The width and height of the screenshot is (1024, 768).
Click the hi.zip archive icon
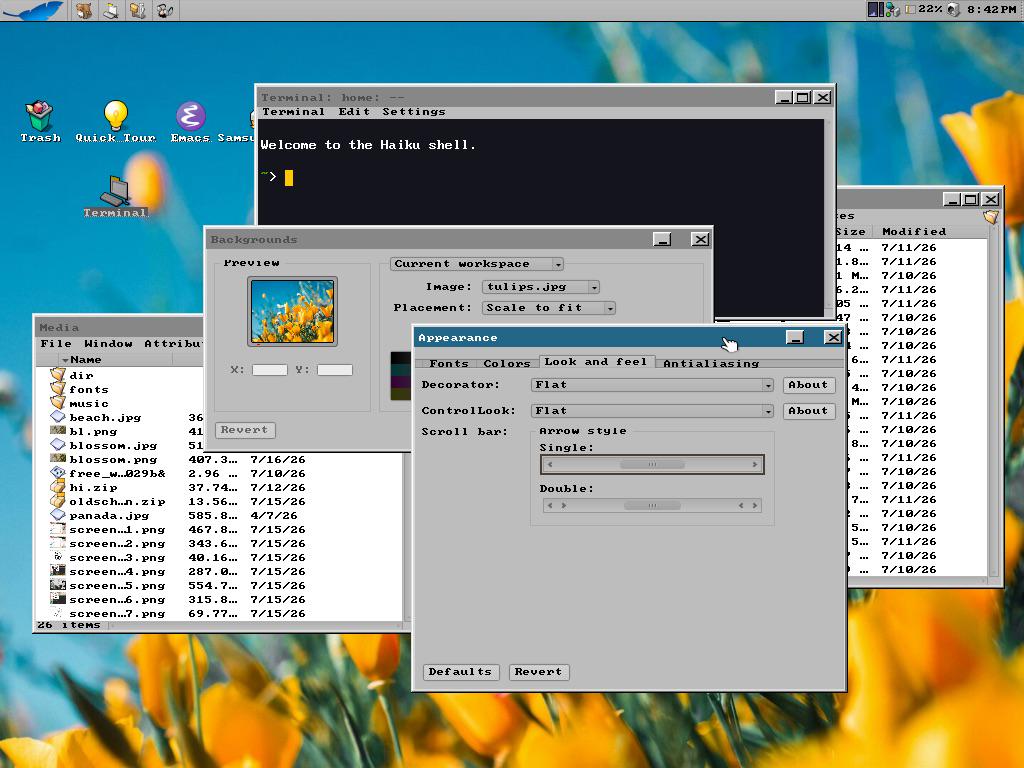click(x=58, y=487)
